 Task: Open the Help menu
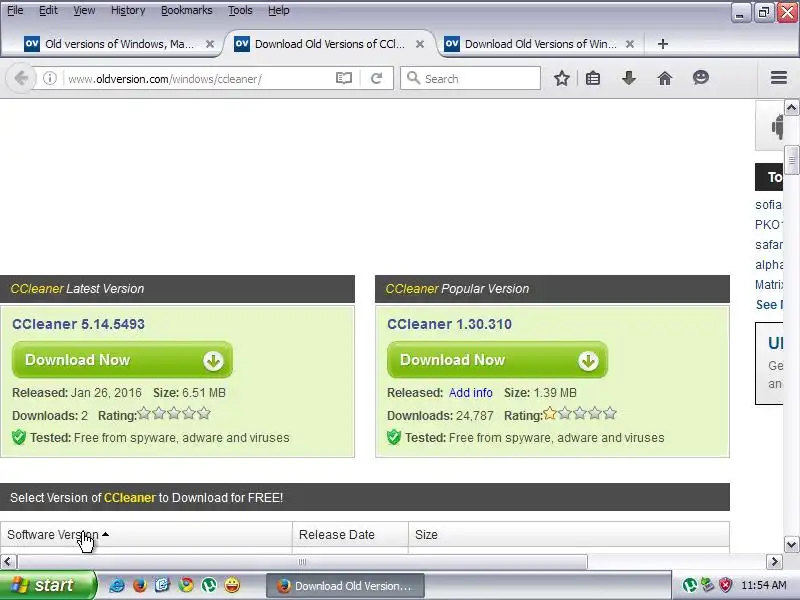(279, 10)
